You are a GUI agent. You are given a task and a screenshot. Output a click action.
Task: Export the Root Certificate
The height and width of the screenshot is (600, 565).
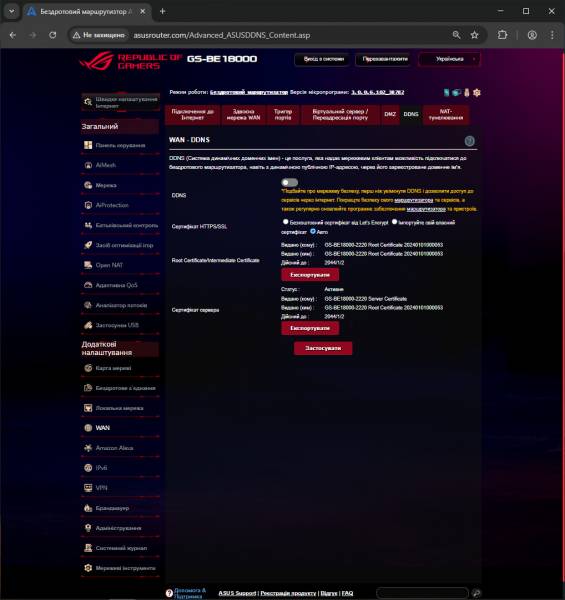[x=310, y=275]
